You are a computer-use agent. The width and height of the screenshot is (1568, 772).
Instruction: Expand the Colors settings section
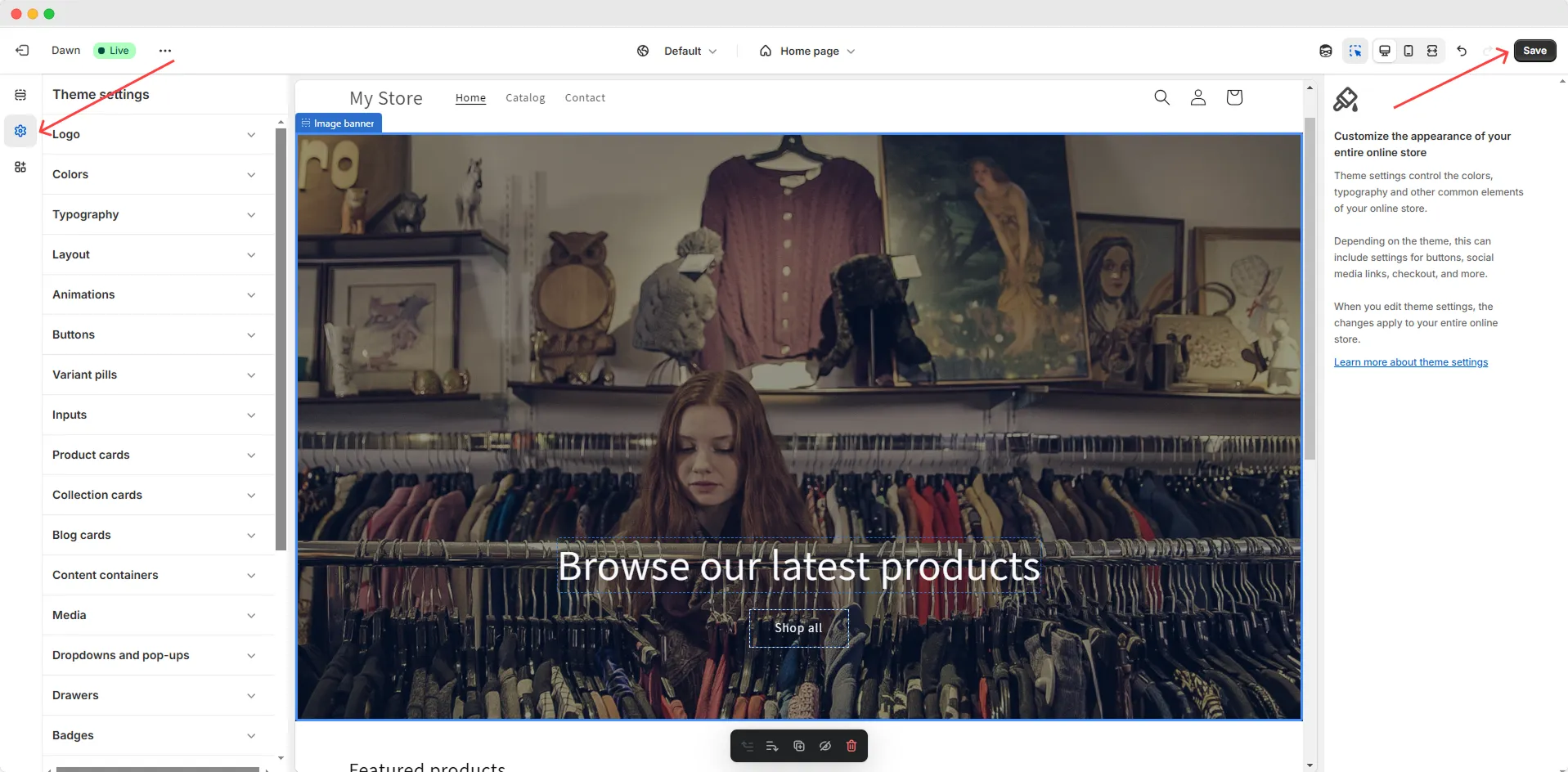click(x=157, y=174)
